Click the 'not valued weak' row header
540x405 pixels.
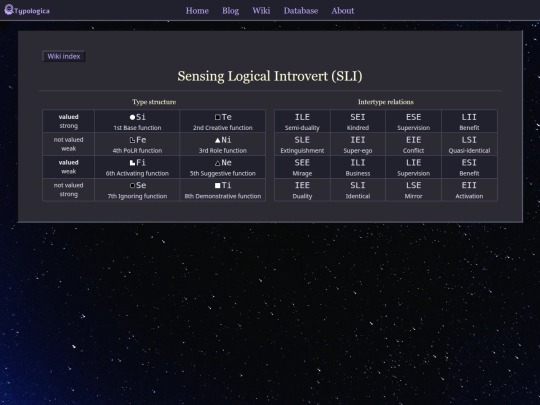pyautogui.click(x=69, y=144)
